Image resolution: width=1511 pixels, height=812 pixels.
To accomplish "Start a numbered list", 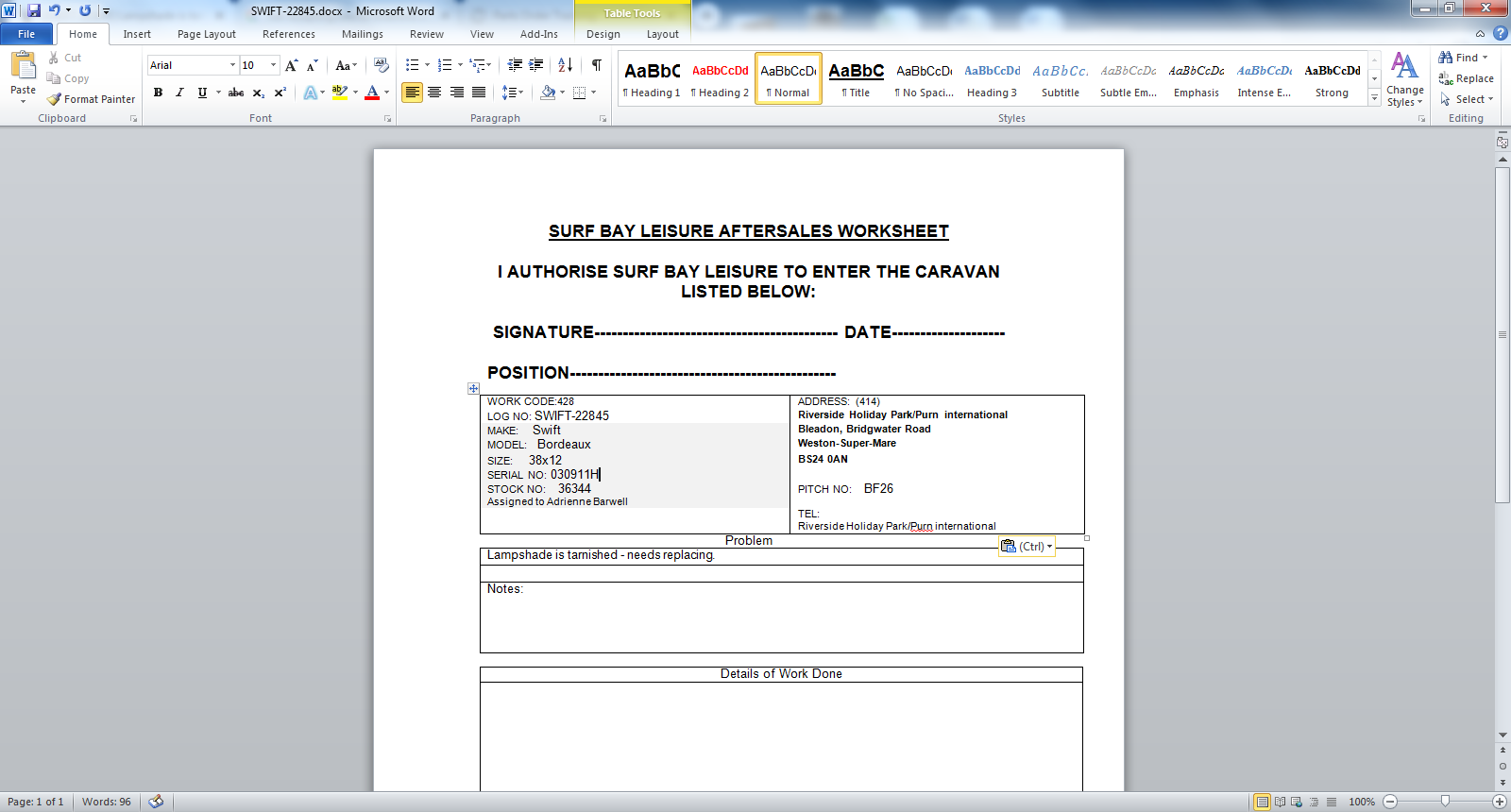I will (445, 65).
